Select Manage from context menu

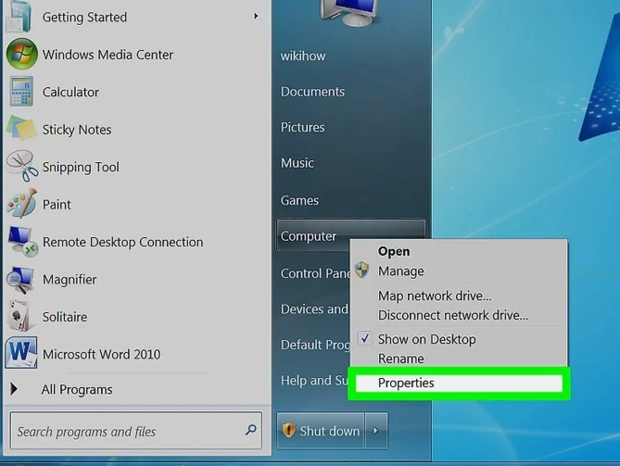401,271
